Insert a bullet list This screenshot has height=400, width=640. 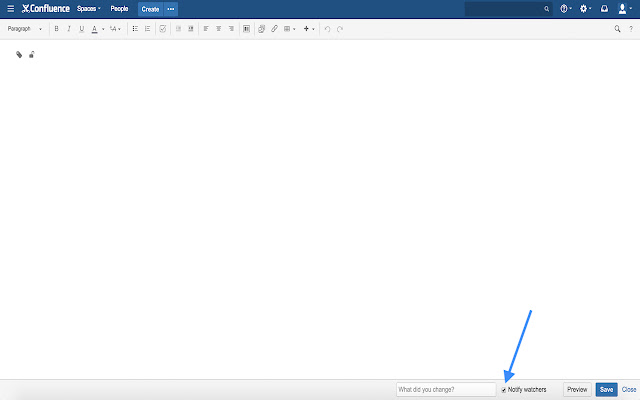(x=135, y=29)
